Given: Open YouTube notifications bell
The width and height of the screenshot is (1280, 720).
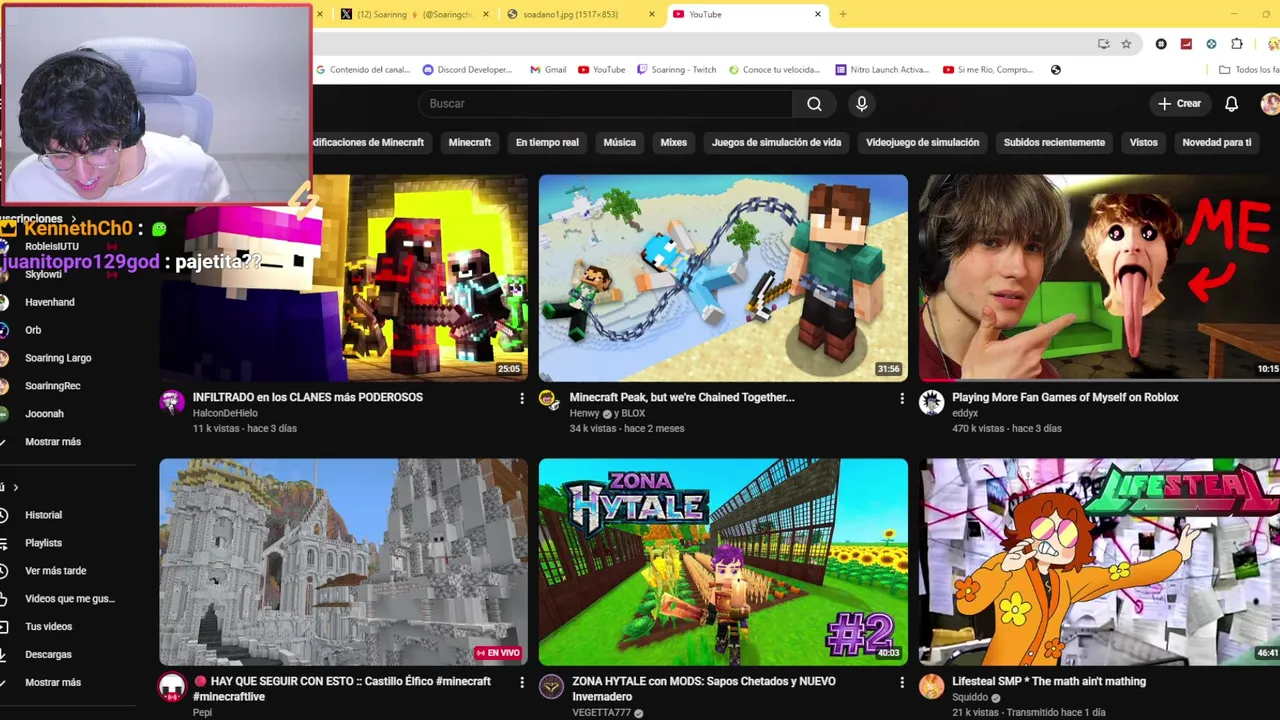Looking at the screenshot, I should coord(1232,104).
